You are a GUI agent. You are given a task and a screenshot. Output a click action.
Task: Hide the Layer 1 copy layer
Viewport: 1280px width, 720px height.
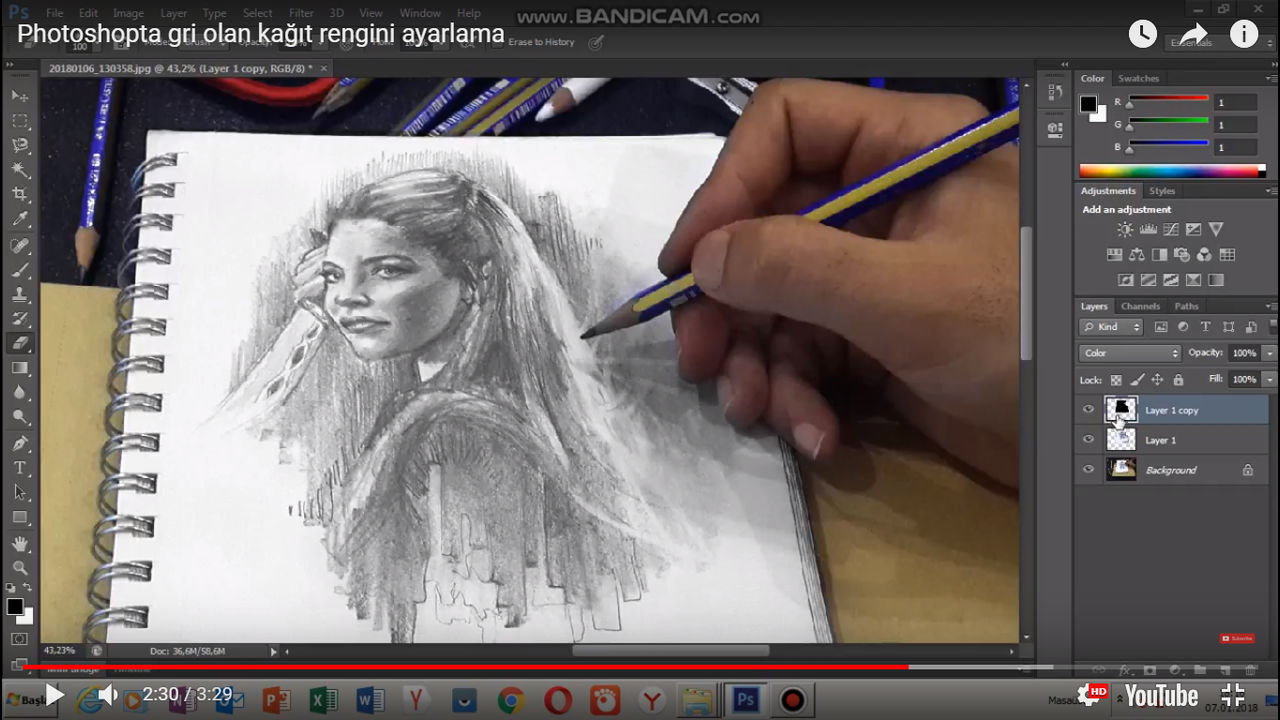coord(1088,410)
